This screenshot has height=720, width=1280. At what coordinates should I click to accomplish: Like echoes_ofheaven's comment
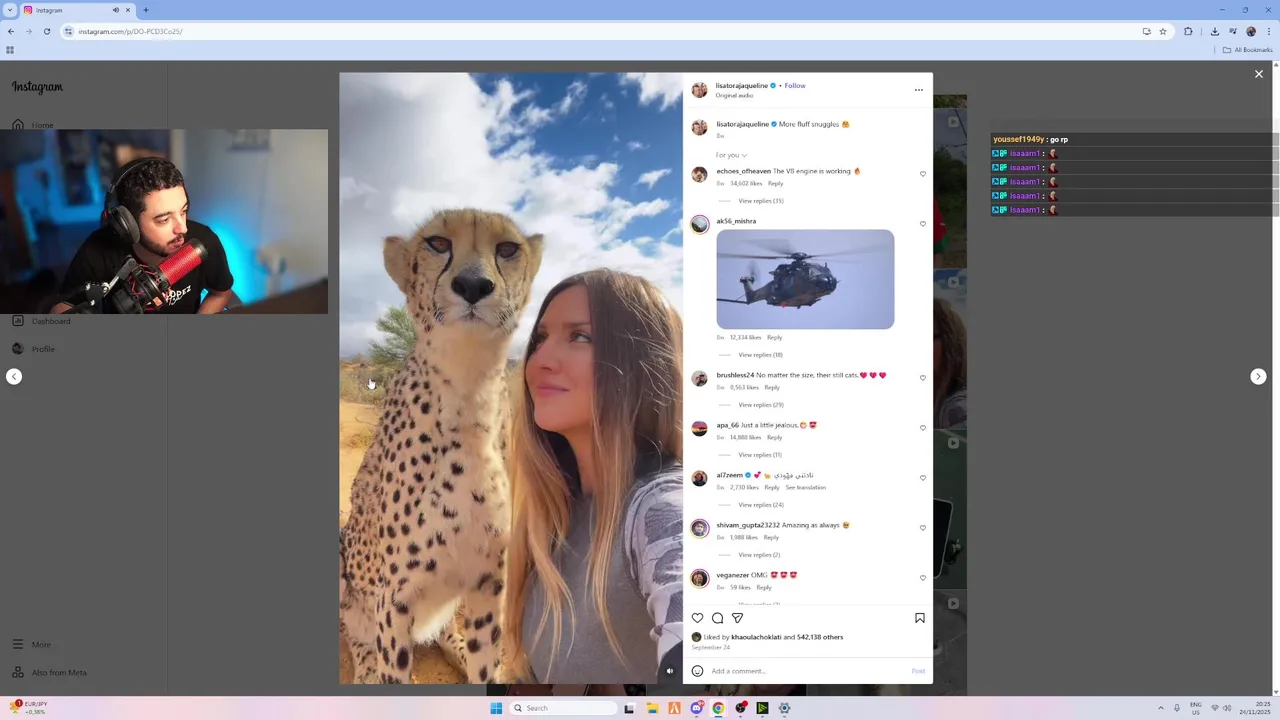click(923, 174)
